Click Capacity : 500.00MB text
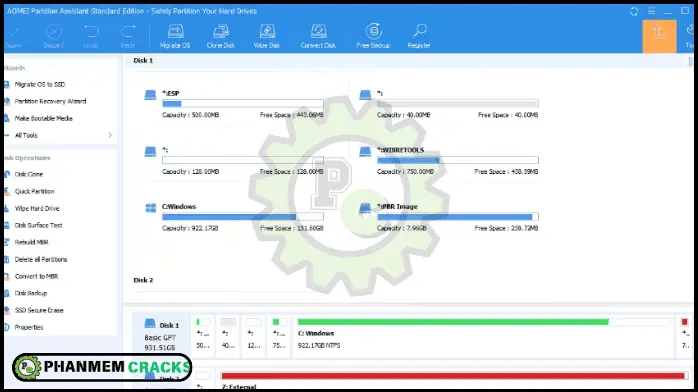The image size is (698, 392). [191, 115]
